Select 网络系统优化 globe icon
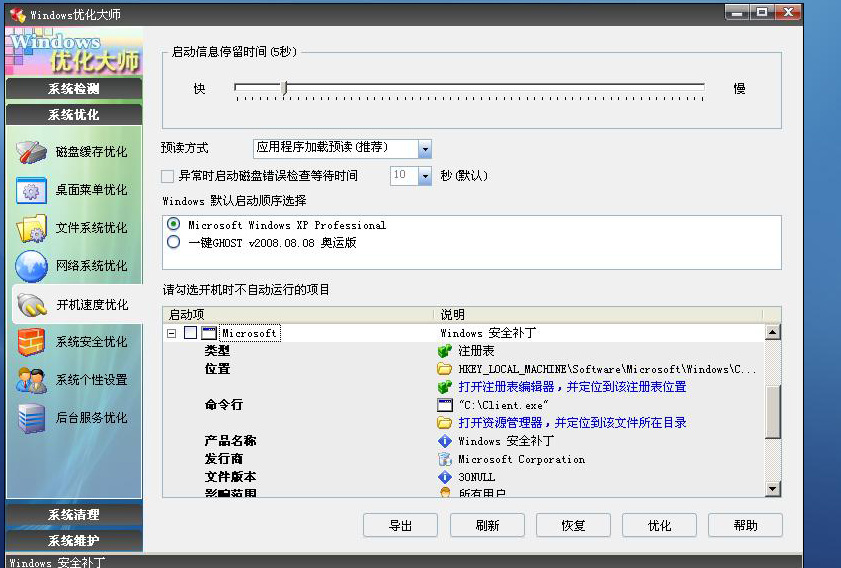Image resolution: width=841 pixels, height=568 pixels. (31, 267)
